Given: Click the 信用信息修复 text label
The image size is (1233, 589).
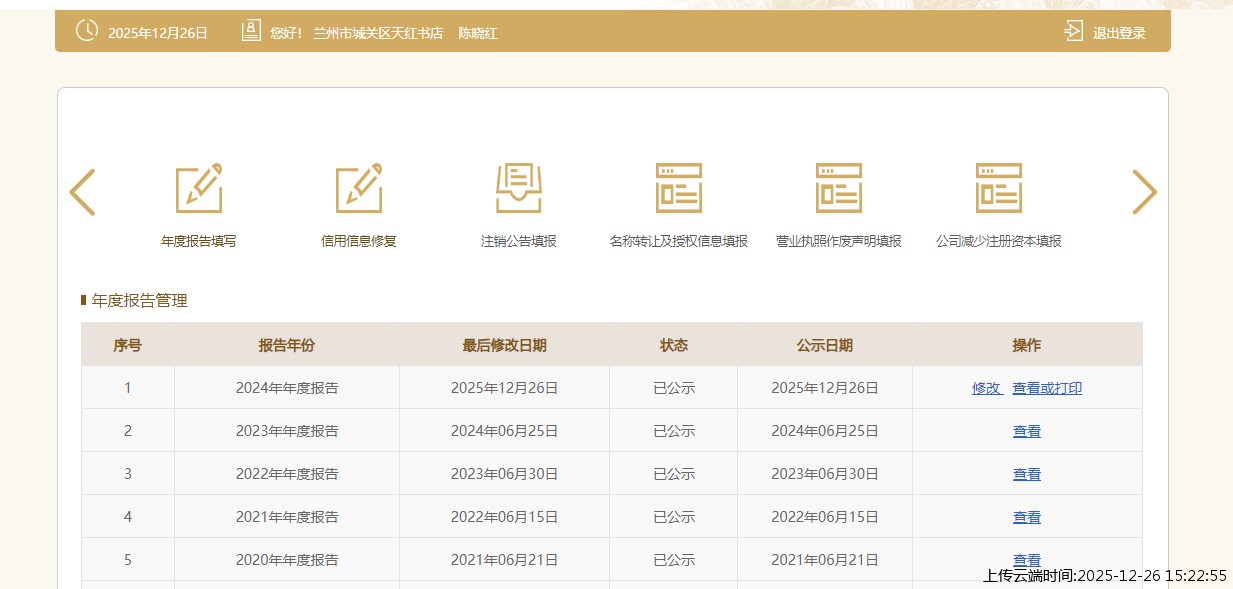Looking at the screenshot, I should [x=358, y=241].
